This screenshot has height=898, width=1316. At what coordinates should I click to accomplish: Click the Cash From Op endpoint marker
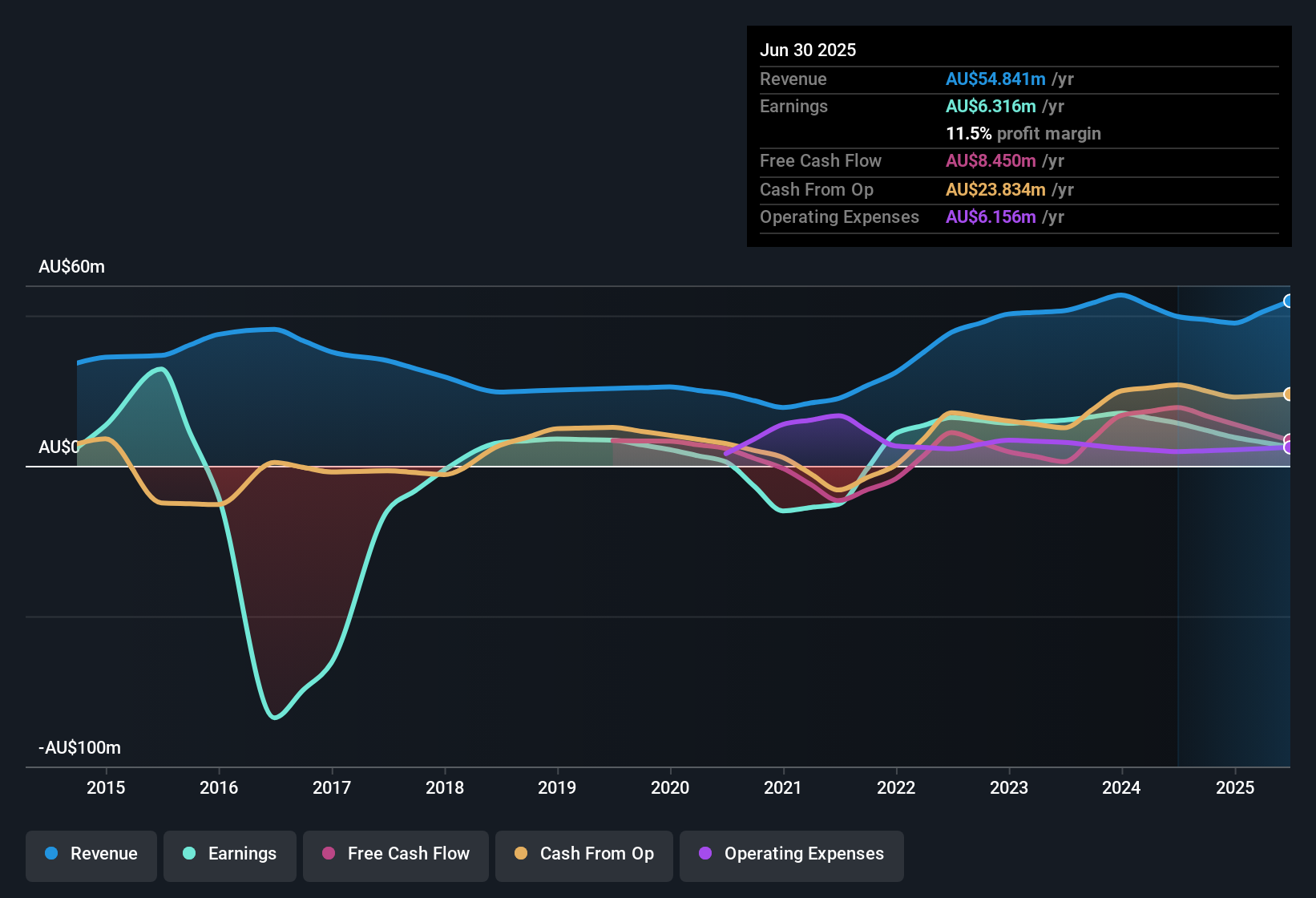click(x=1289, y=394)
